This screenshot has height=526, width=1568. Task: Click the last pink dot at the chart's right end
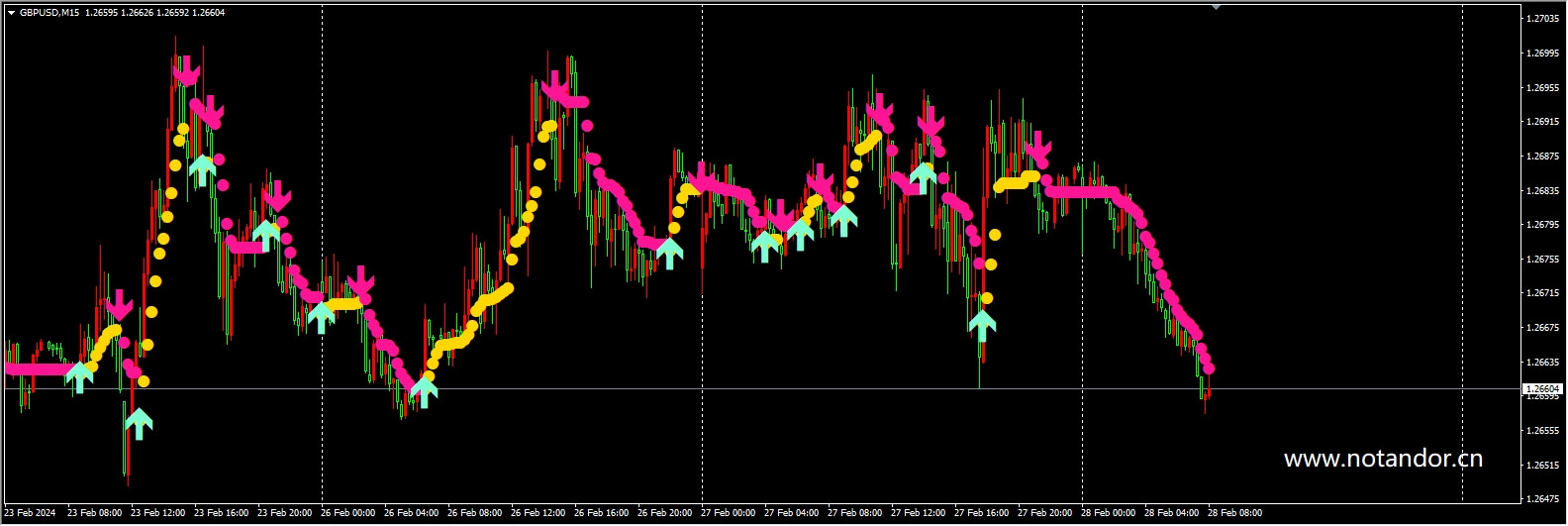[1209, 369]
